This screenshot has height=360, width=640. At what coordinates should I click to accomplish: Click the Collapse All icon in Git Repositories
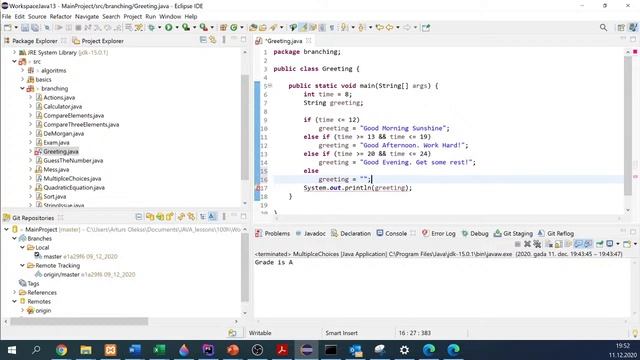139,217
